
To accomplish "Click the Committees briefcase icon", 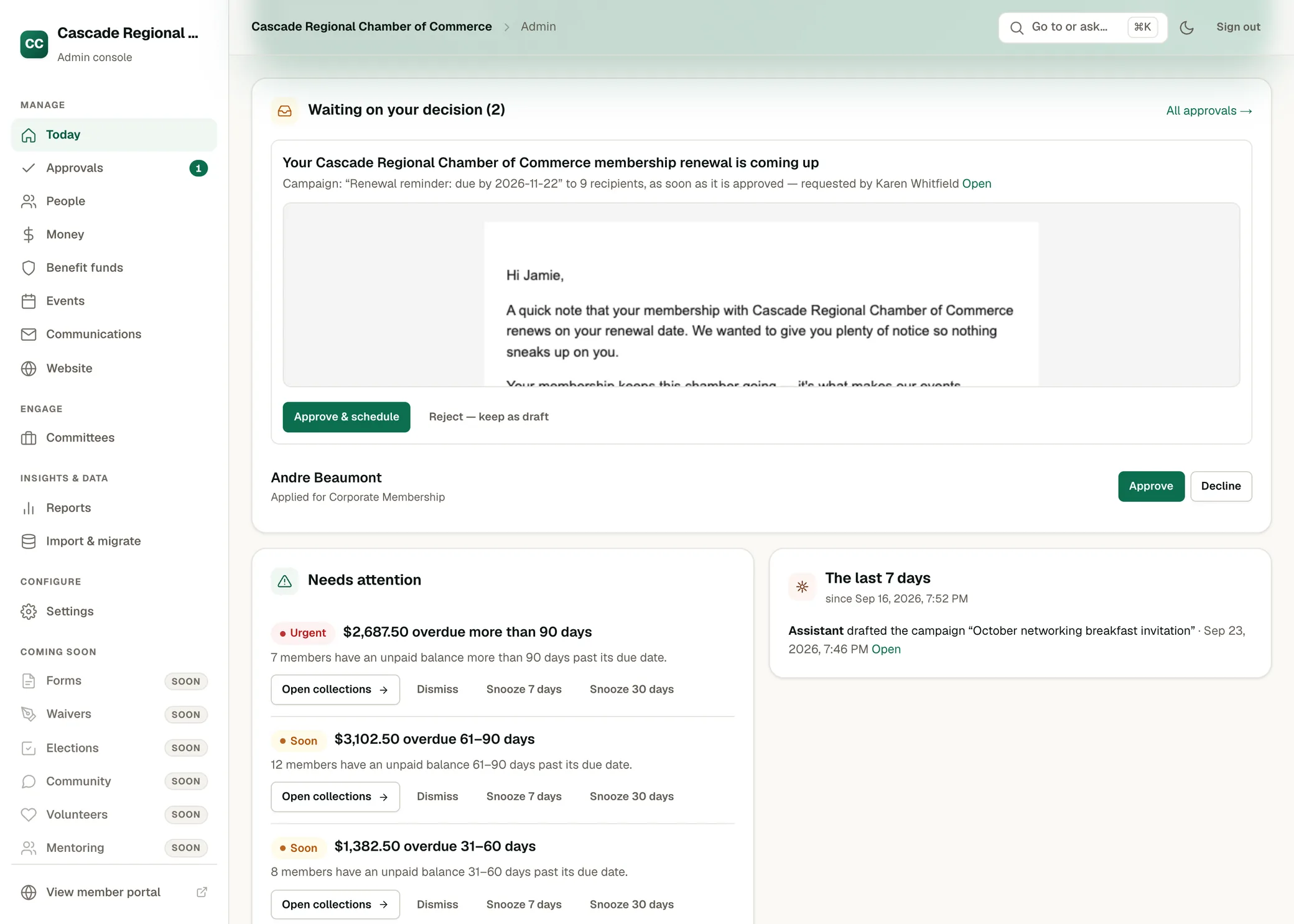I will (x=29, y=438).
